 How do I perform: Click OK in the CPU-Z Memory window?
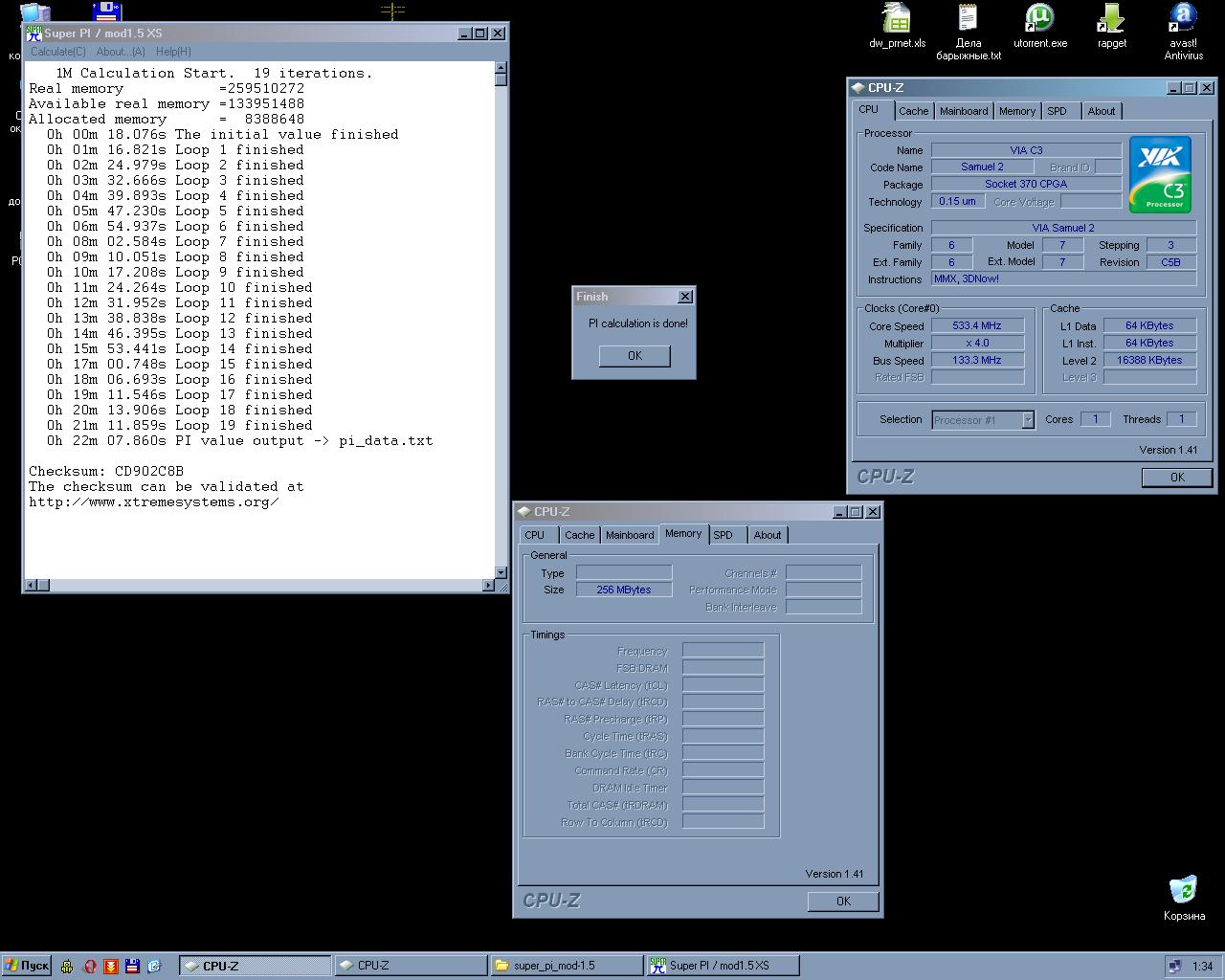tap(843, 901)
